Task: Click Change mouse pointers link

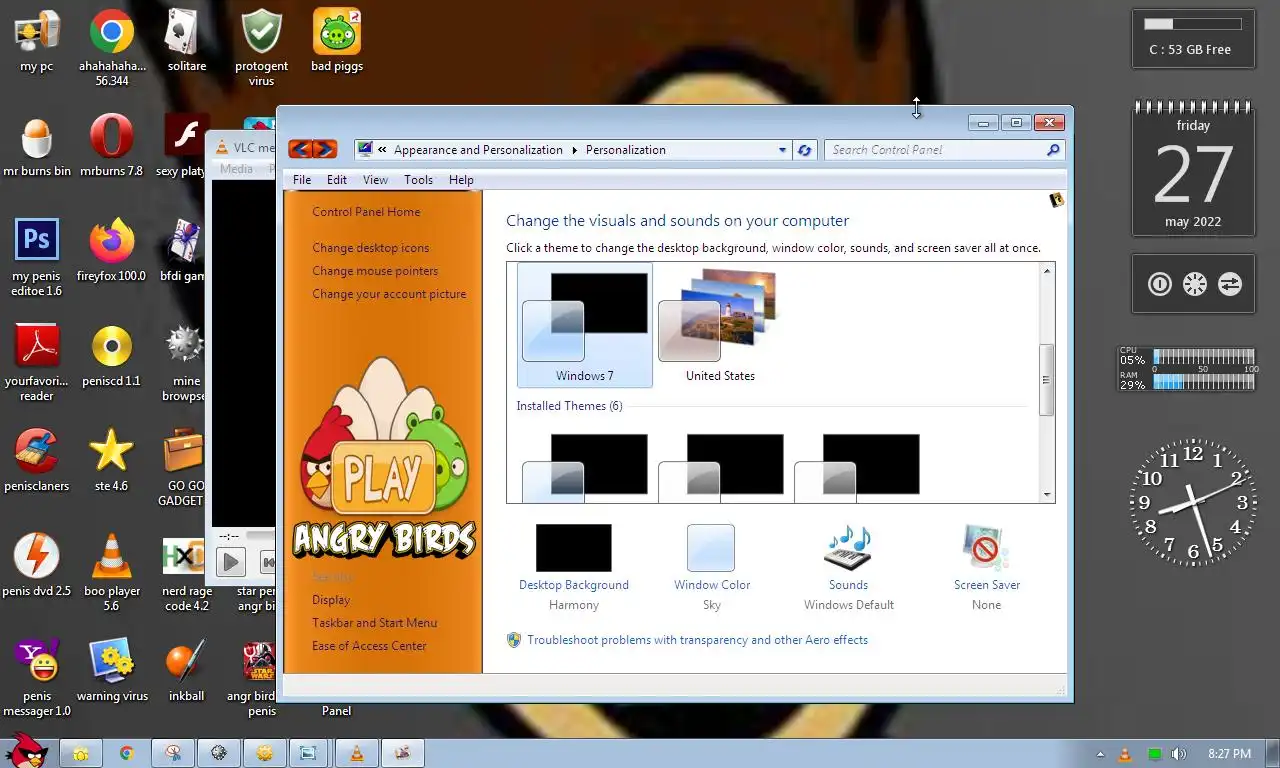Action: coord(375,271)
